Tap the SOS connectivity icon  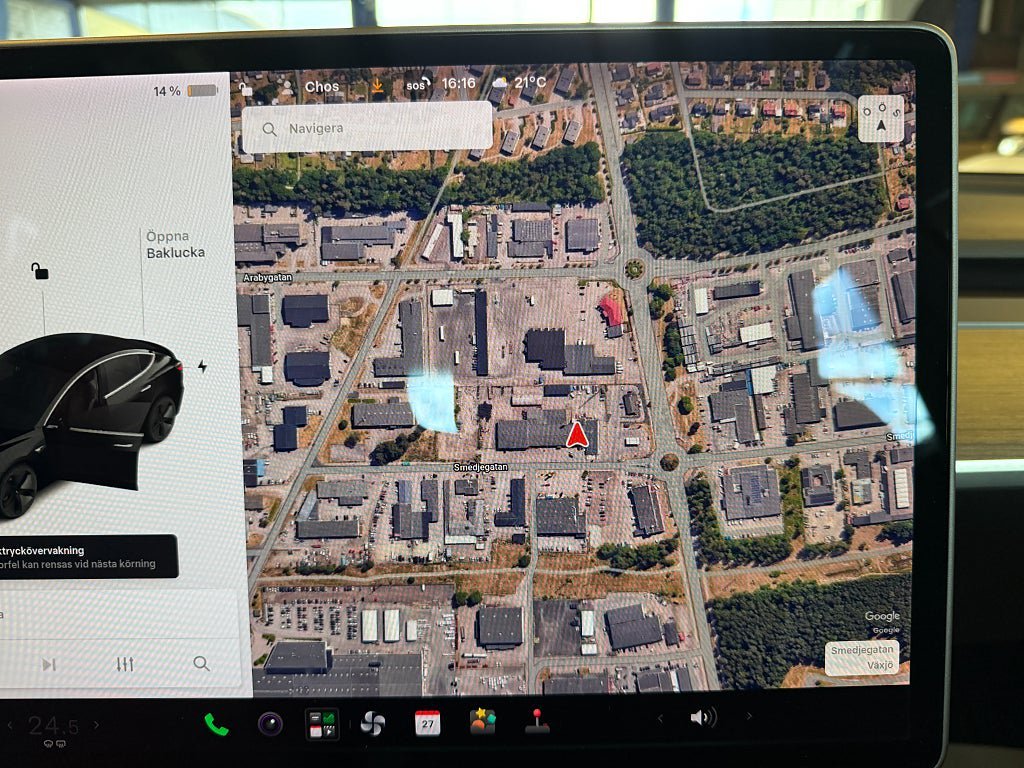tap(419, 84)
